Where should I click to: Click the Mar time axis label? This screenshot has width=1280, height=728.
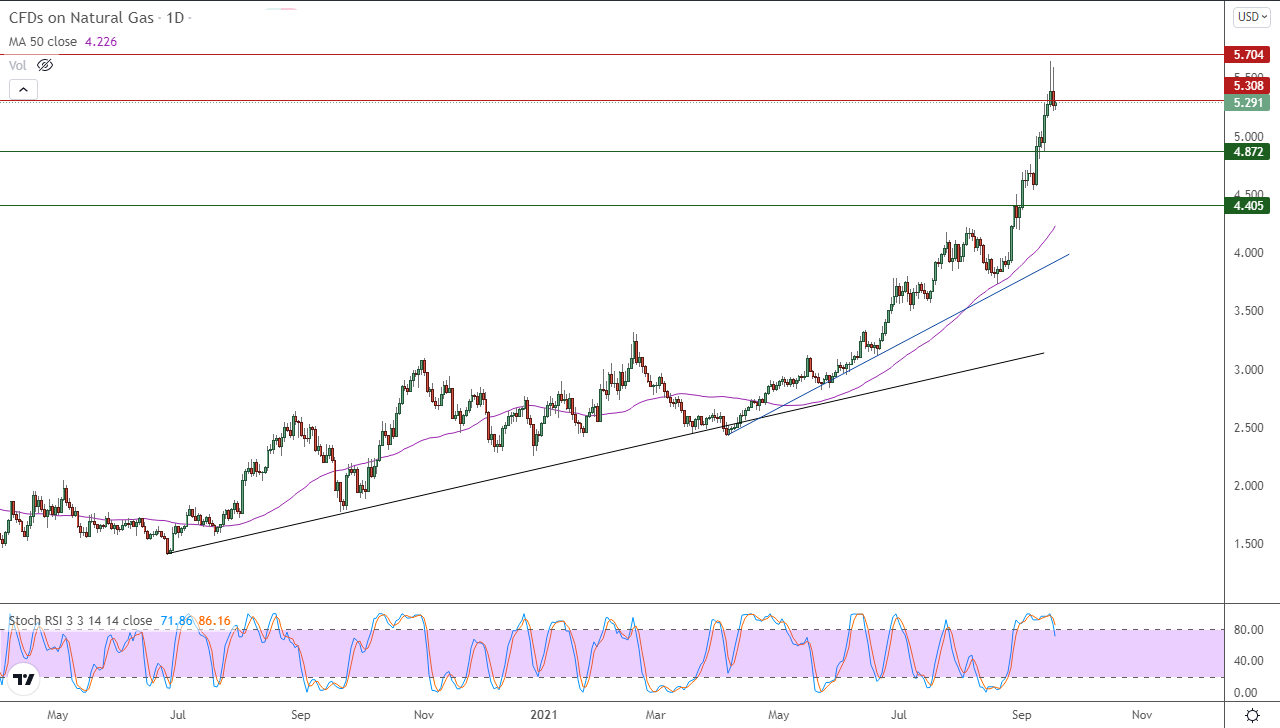656,715
